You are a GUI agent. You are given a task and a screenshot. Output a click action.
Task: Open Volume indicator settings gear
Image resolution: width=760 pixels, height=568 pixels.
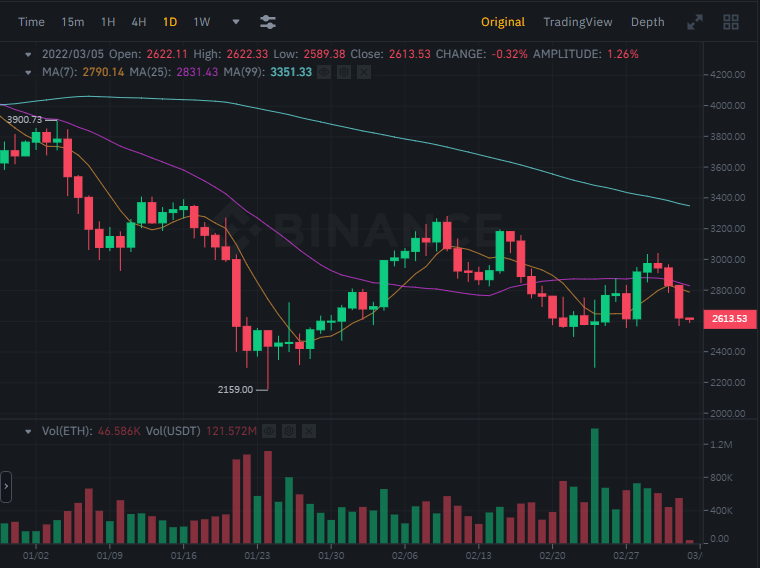[289, 431]
